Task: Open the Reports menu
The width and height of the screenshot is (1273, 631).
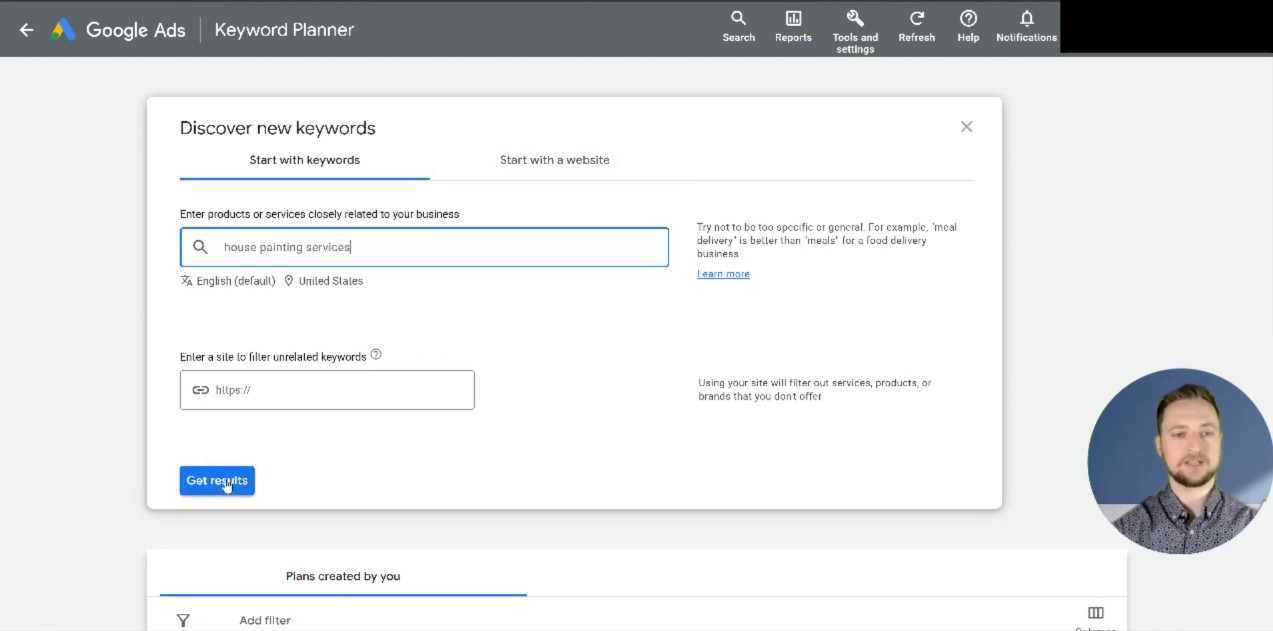Action: (793, 27)
